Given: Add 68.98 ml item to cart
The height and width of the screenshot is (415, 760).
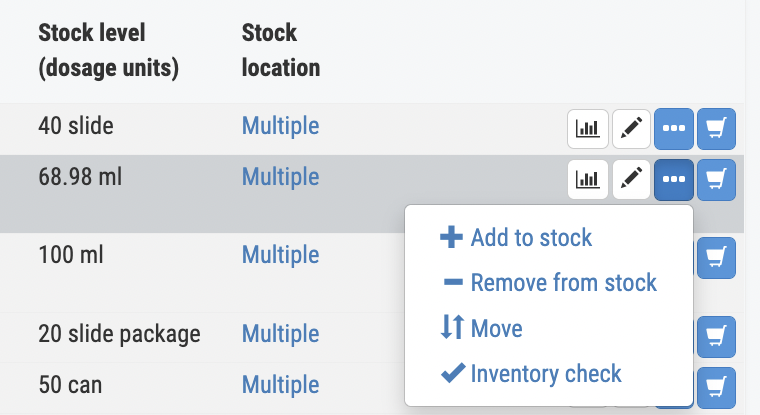Looking at the screenshot, I should coord(716,179).
